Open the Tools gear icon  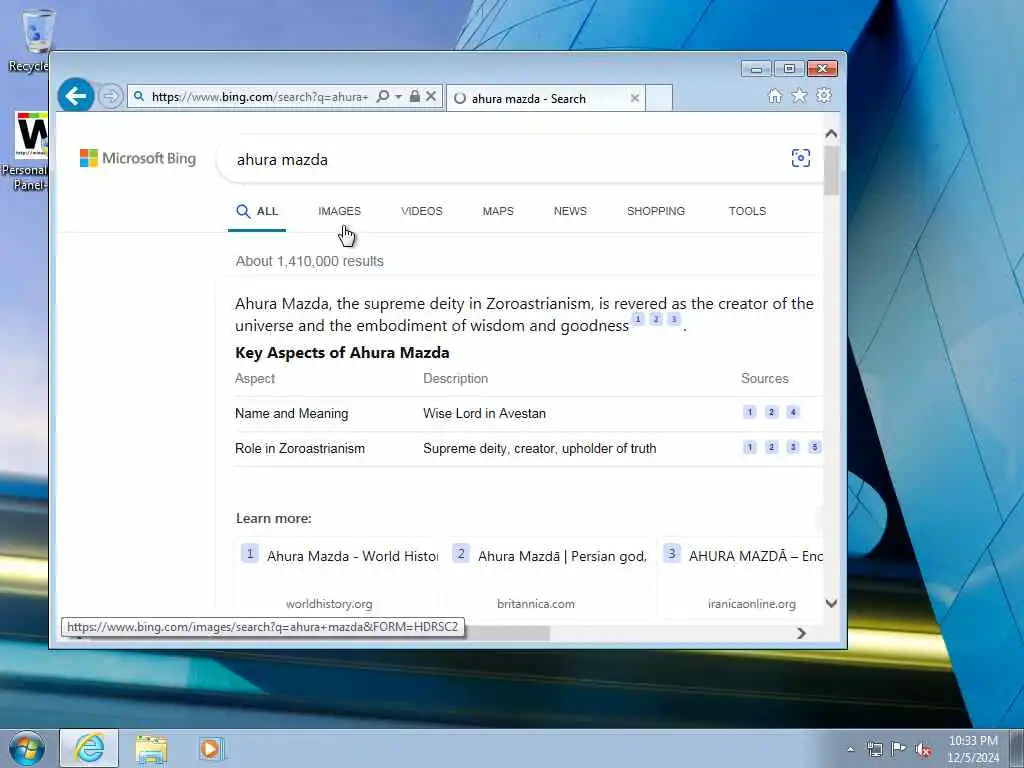(824, 95)
